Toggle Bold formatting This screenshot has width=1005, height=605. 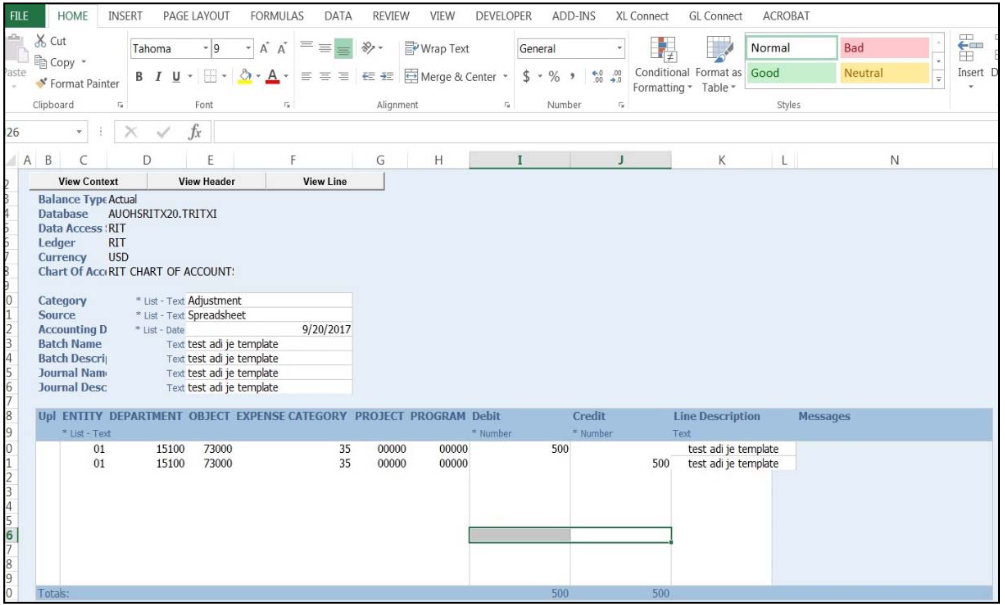(140, 77)
